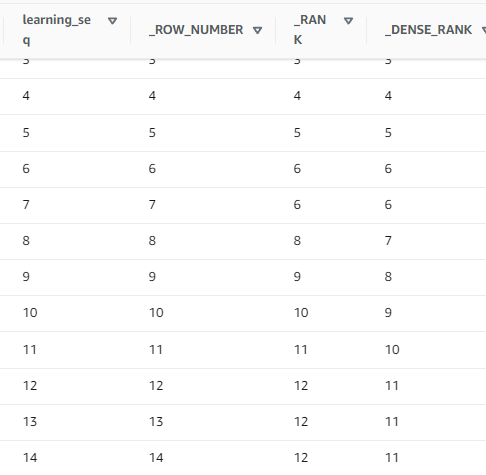Click the _DENSE_RANK column header
486x475 pixels.
(x=428, y=30)
